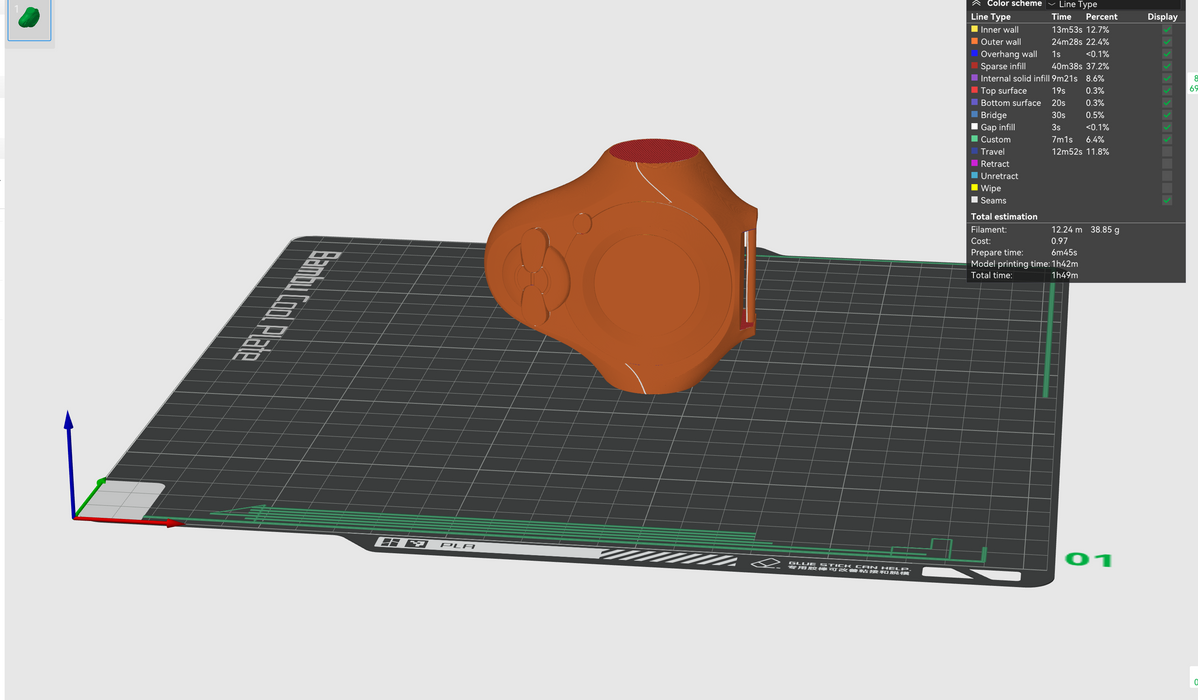Click the Internal solid infill label
The height and width of the screenshot is (700, 1198).
click(x=1015, y=78)
